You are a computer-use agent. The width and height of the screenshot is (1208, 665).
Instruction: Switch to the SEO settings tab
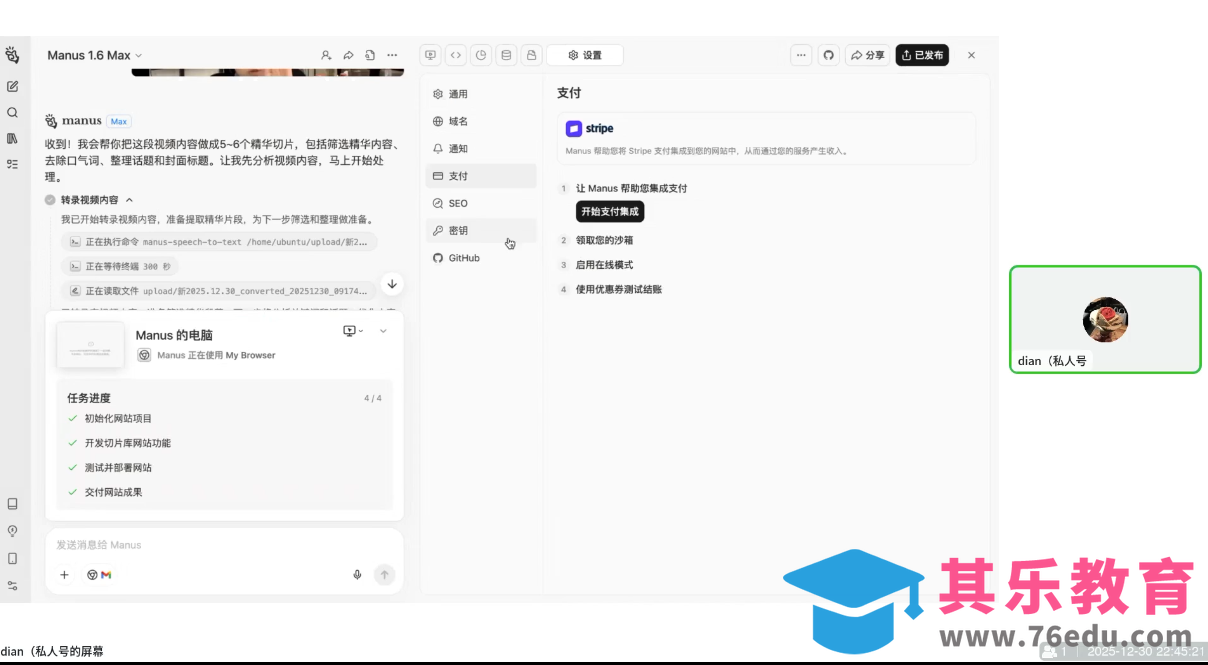click(x=456, y=203)
